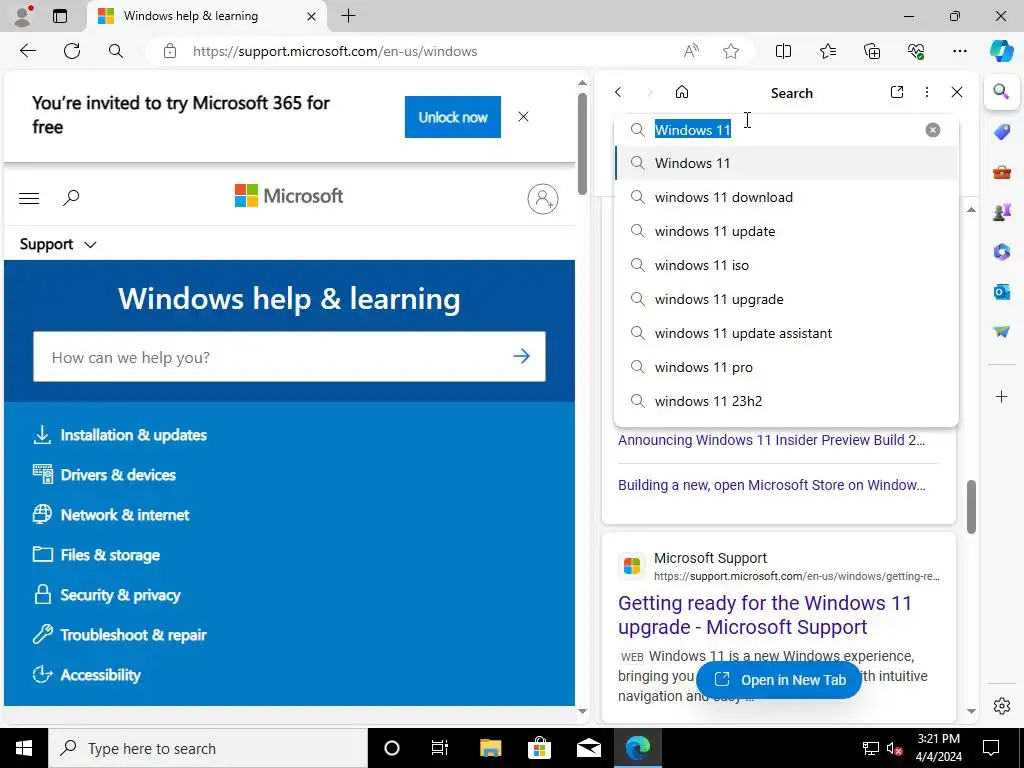The width and height of the screenshot is (1024, 768).
Task: Select 'windows 11 pro' suggestion
Action: pos(786,367)
